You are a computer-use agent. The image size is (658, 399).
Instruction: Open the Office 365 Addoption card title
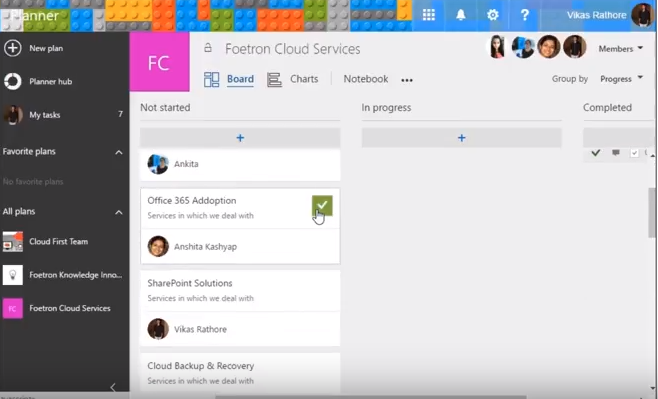point(192,201)
